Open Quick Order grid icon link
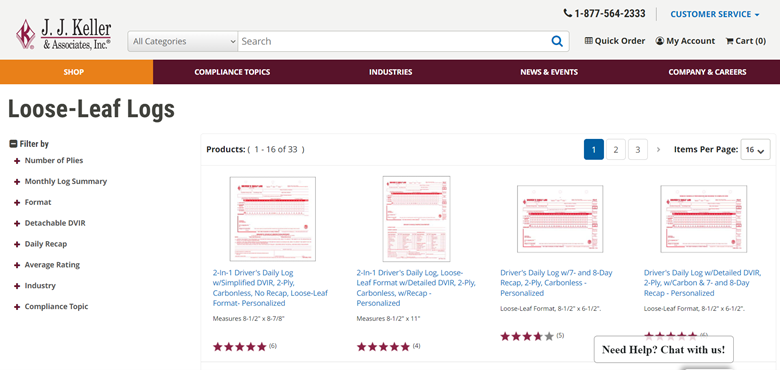The height and width of the screenshot is (370, 780). click(588, 41)
